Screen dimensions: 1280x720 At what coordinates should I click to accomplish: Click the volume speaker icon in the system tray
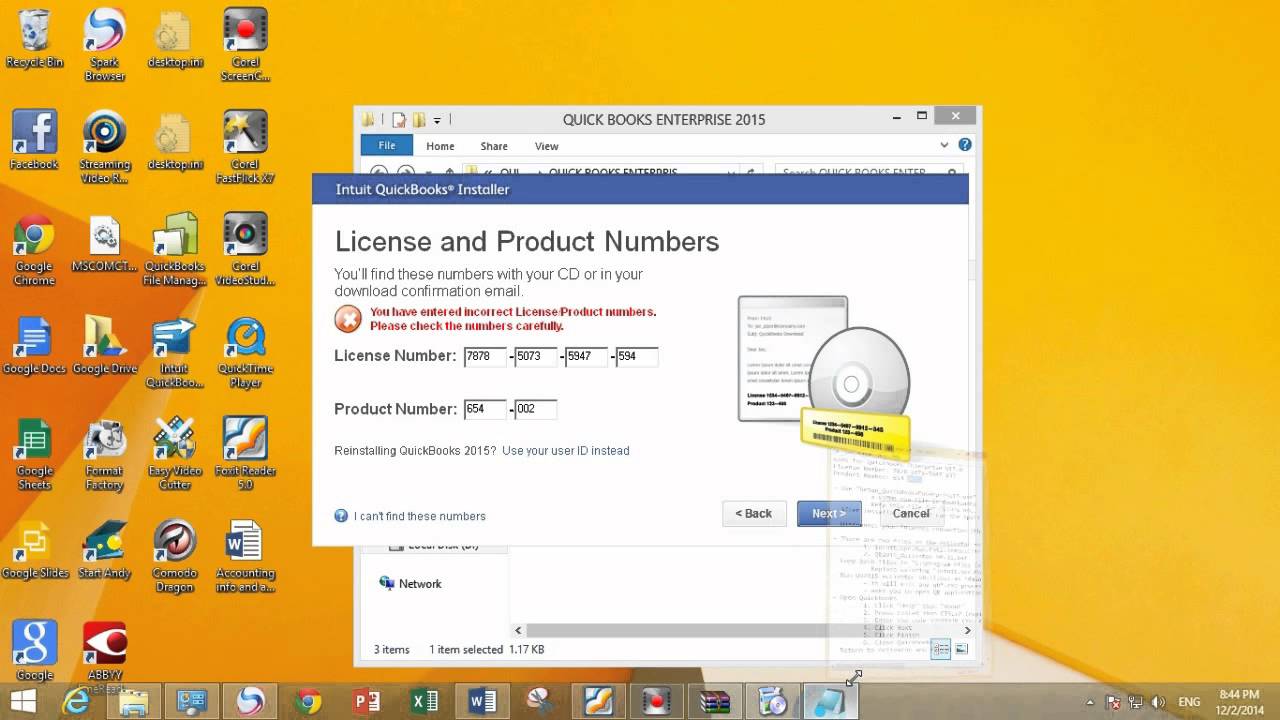click(x=1158, y=702)
